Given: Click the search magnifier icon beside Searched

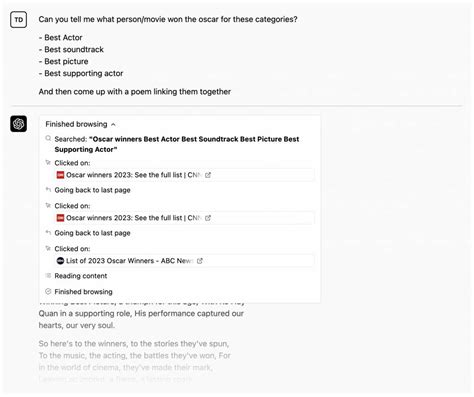Looking at the screenshot, I should click(48, 138).
